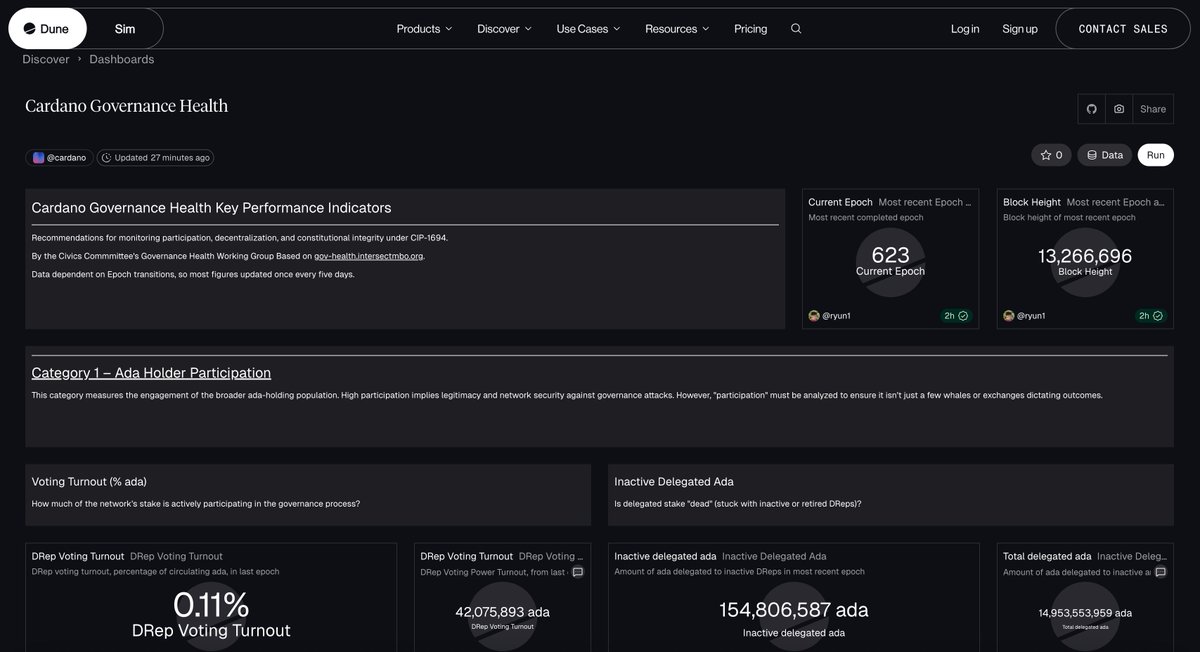
Task: Select the 0.11% DRep Voting Turnout value
Action: coord(211,605)
